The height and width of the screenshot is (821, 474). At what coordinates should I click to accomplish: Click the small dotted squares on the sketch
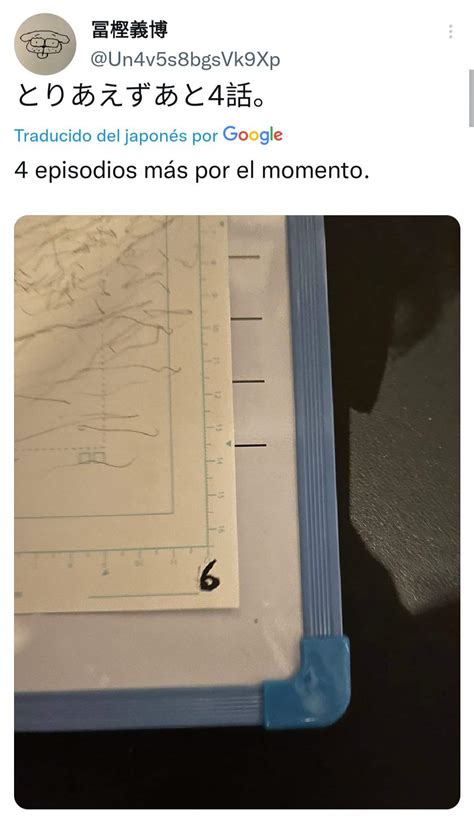click(92, 459)
